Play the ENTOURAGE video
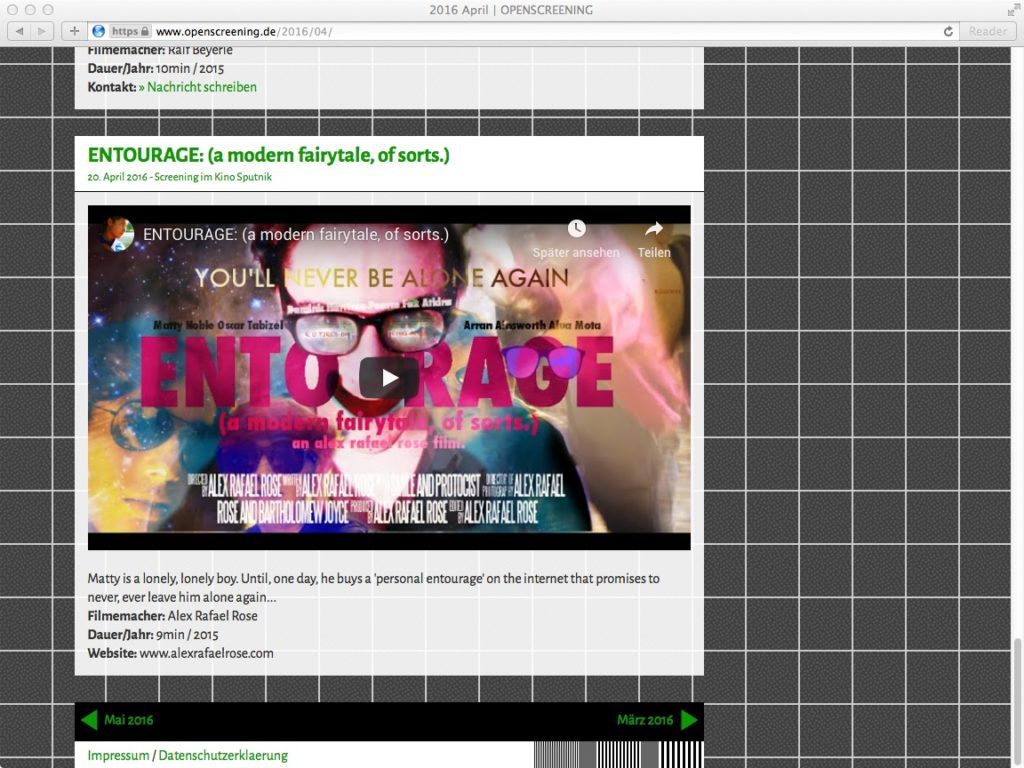This screenshot has height=768, width=1024. coord(389,377)
